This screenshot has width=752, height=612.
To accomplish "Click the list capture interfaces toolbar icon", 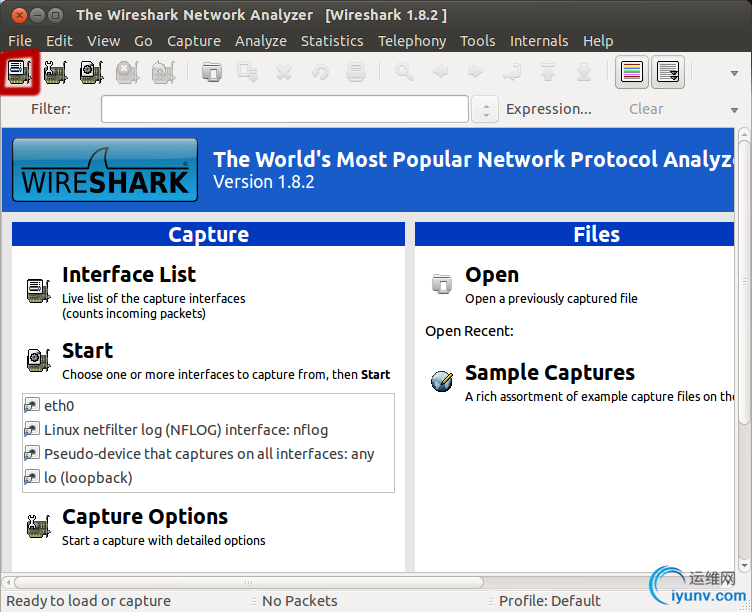I will 19,72.
